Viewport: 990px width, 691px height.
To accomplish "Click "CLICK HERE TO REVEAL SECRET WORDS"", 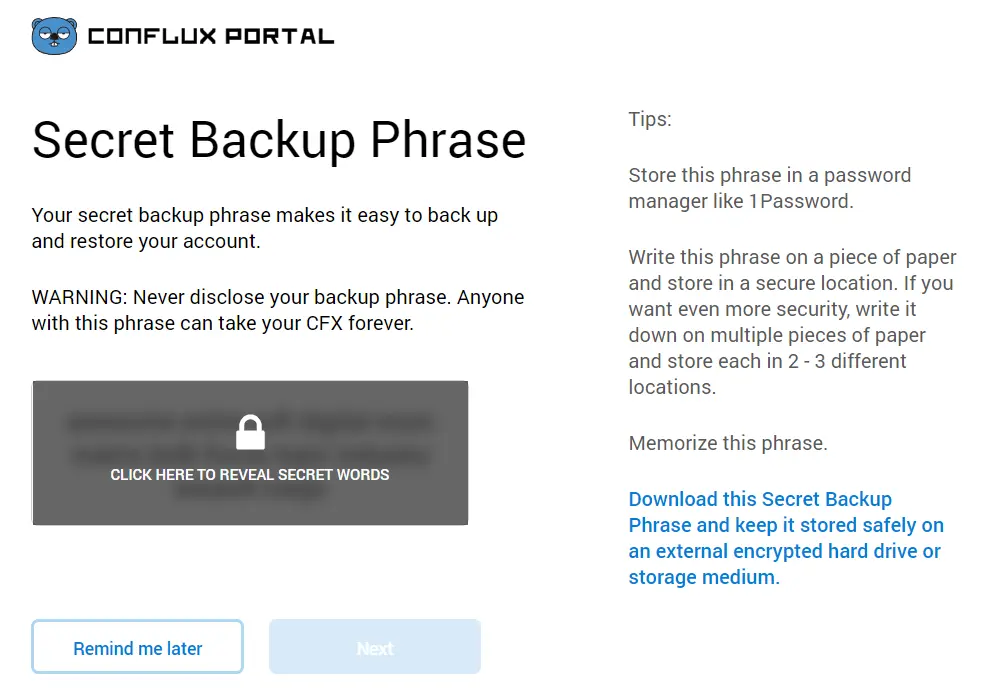I will [x=250, y=475].
